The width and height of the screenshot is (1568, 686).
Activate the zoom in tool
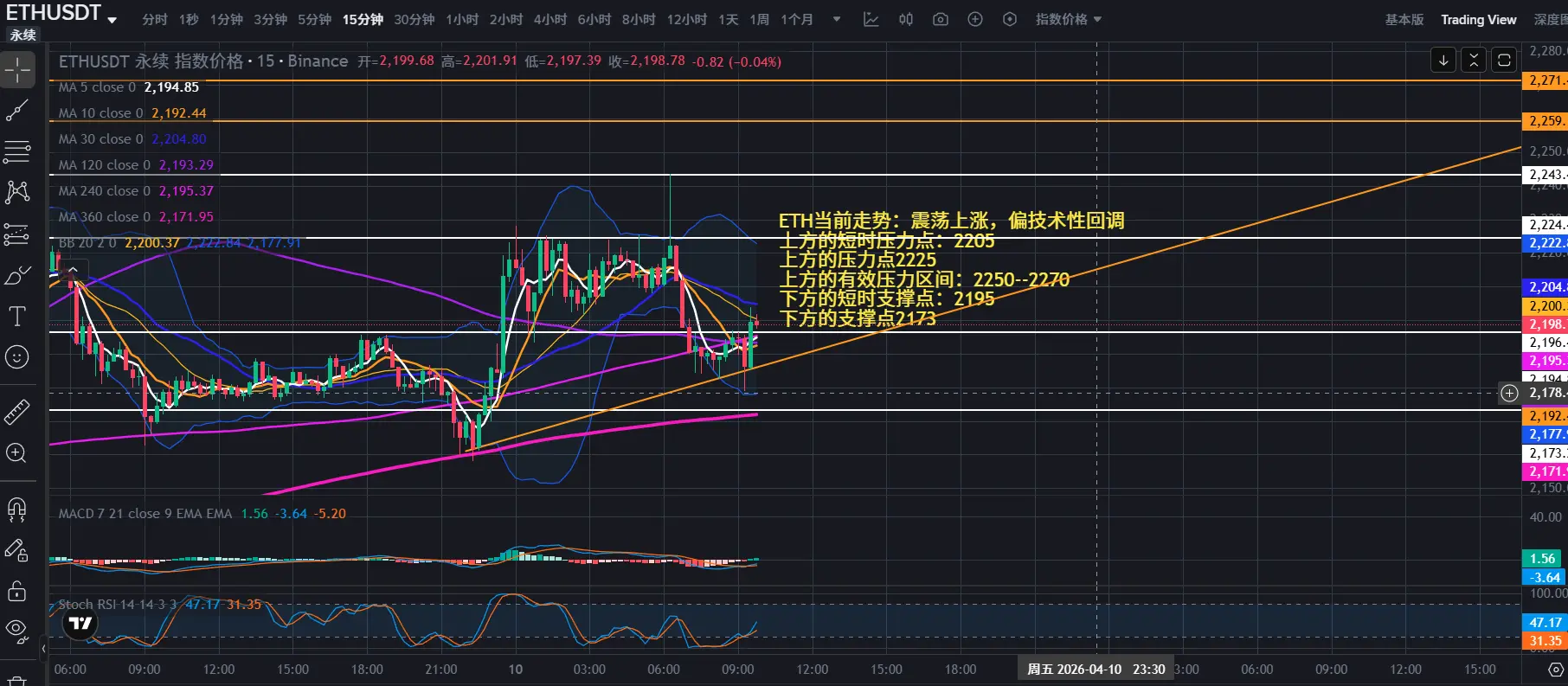[x=17, y=452]
